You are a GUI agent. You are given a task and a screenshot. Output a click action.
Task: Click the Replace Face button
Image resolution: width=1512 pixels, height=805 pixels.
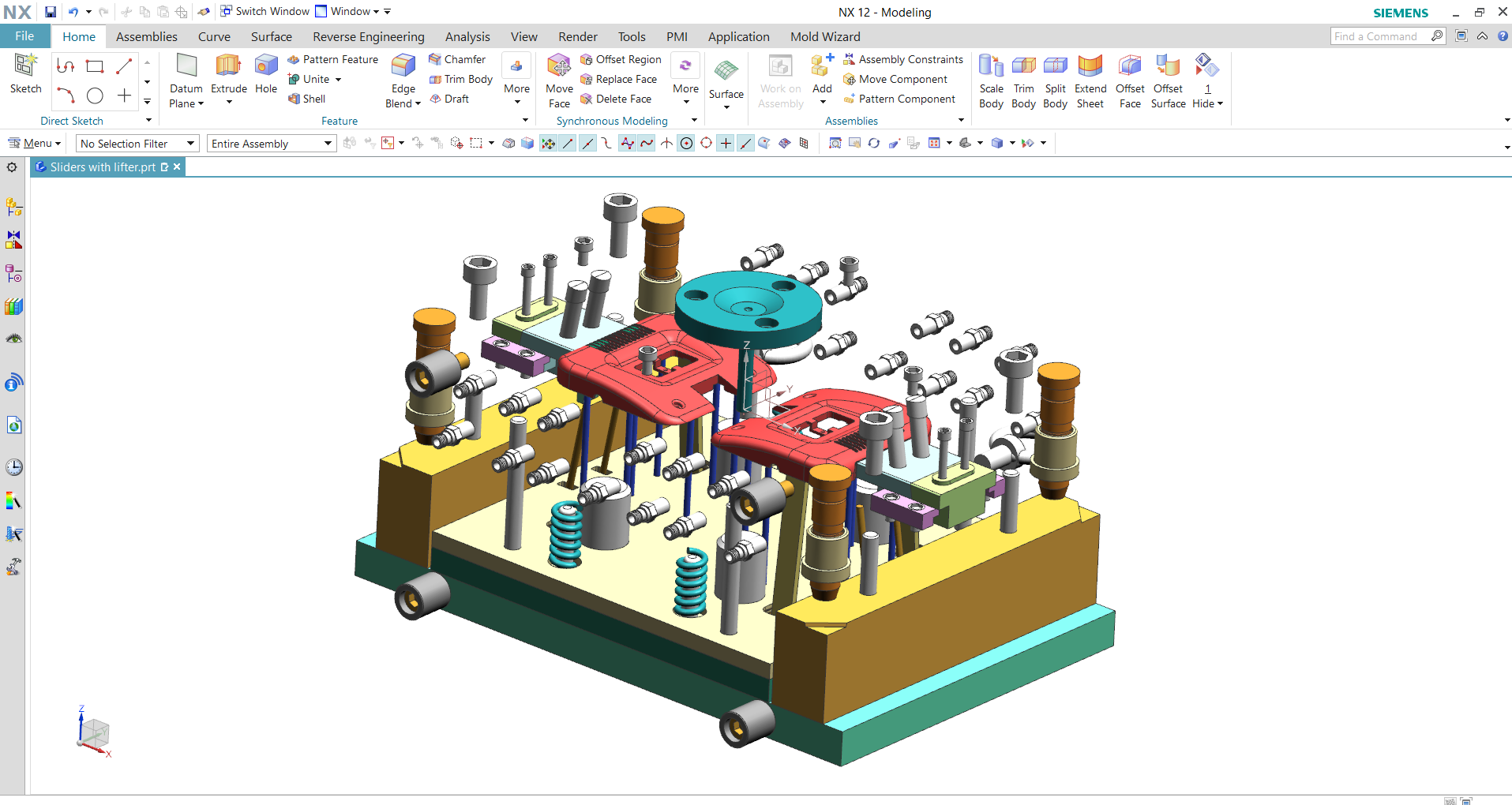pos(618,79)
